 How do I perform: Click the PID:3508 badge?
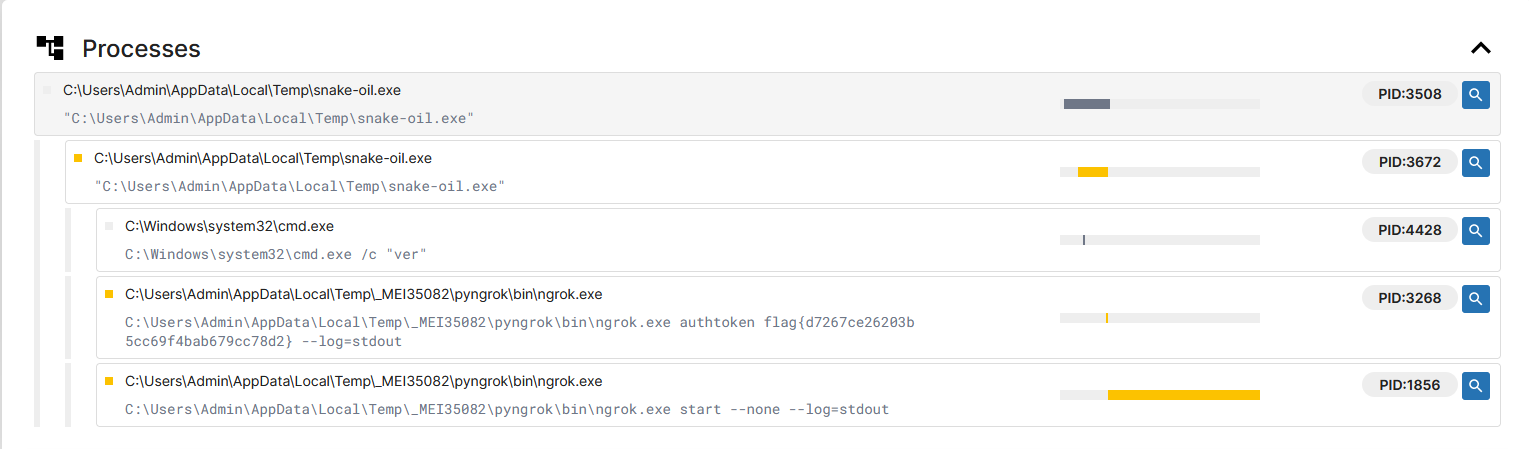[1409, 95]
